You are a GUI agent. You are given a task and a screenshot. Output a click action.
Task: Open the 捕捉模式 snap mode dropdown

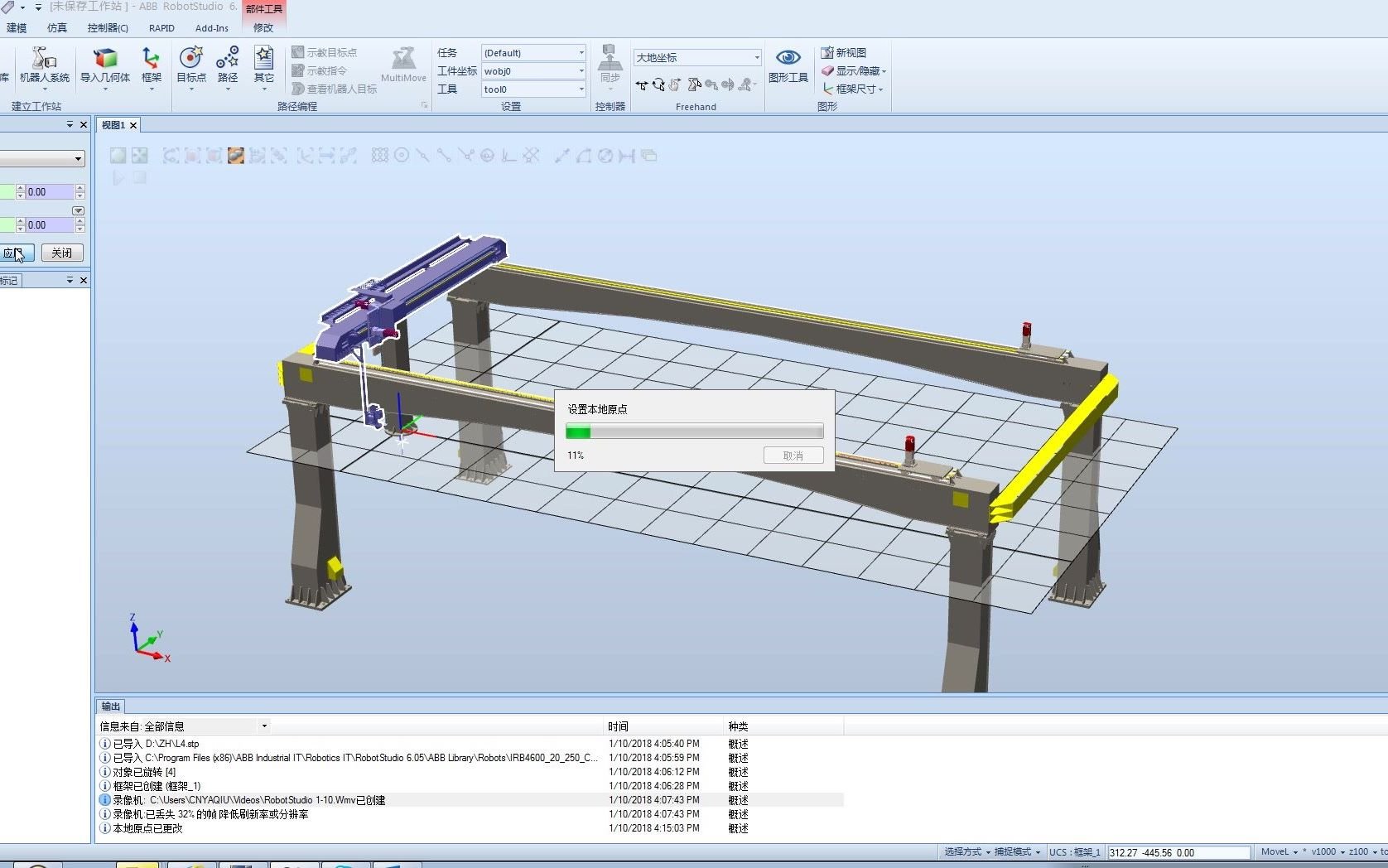1017,851
